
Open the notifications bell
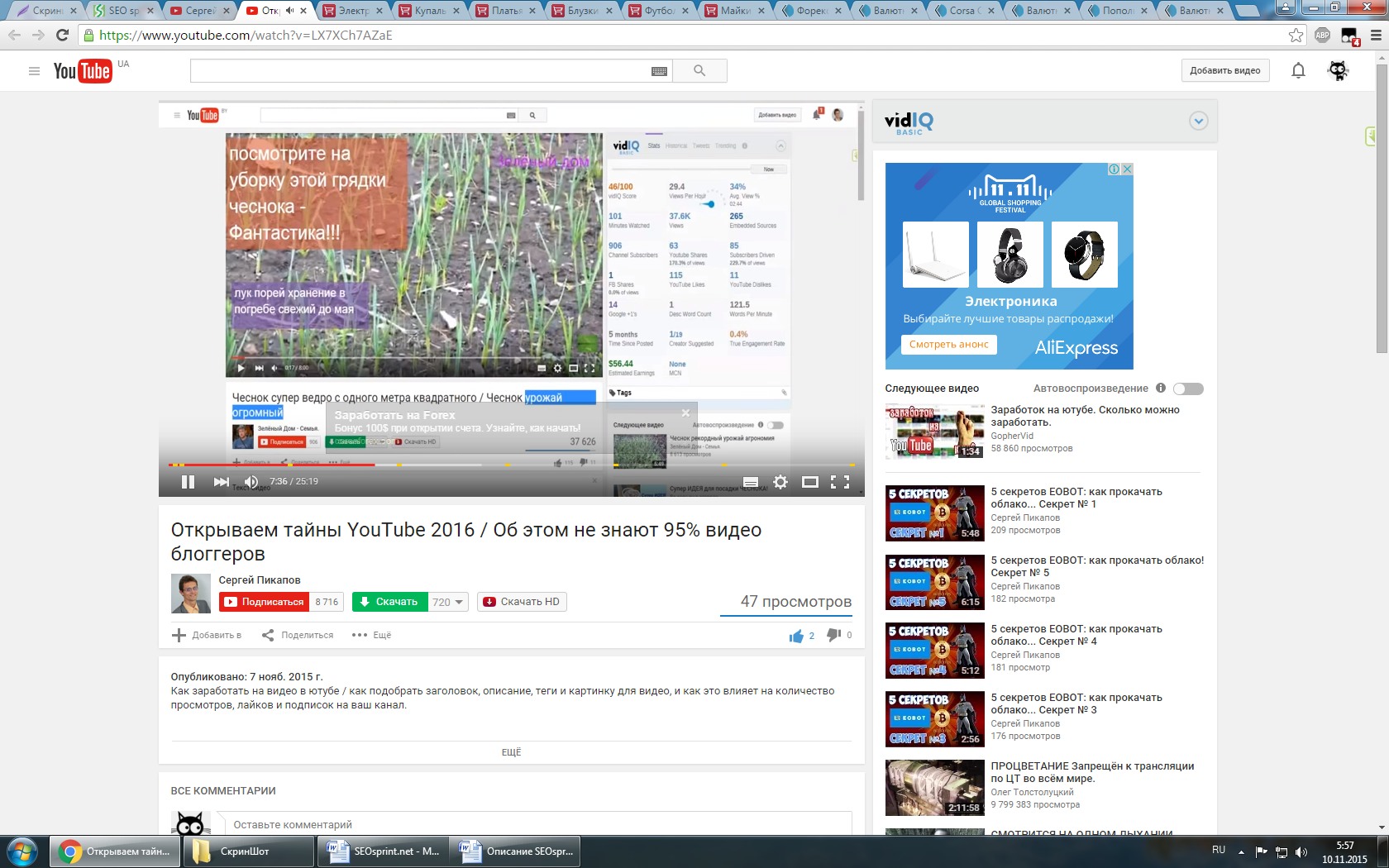pos(1298,71)
